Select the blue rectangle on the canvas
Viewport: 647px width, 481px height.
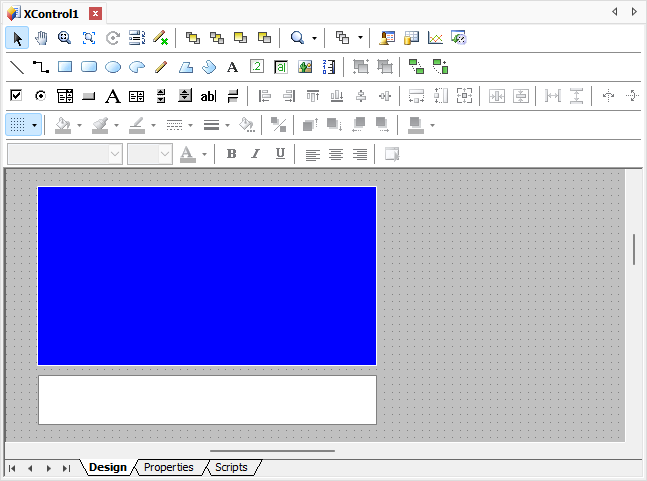[207, 276]
